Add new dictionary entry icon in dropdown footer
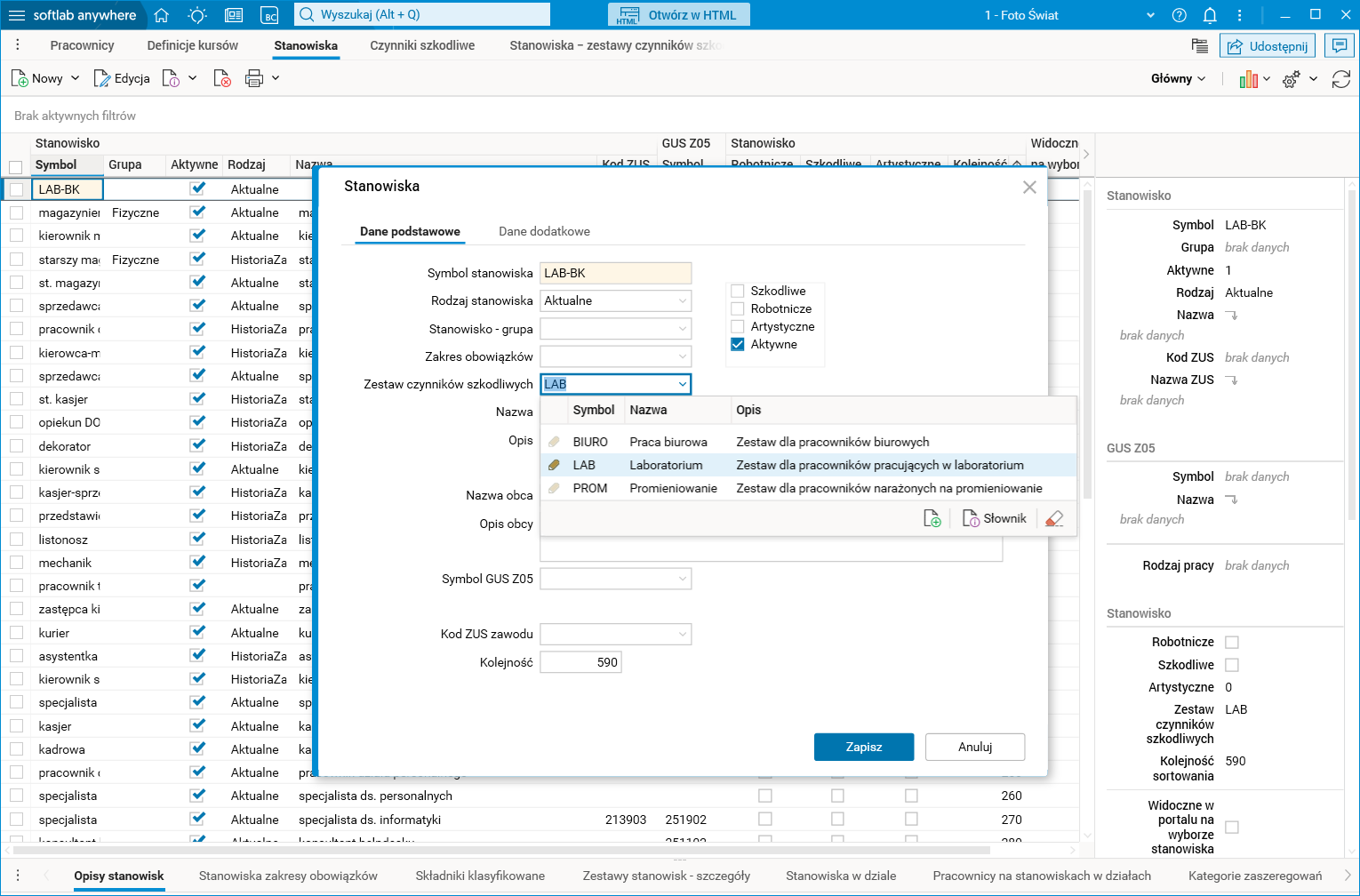Image resolution: width=1360 pixels, height=896 pixels. pyautogui.click(x=932, y=519)
